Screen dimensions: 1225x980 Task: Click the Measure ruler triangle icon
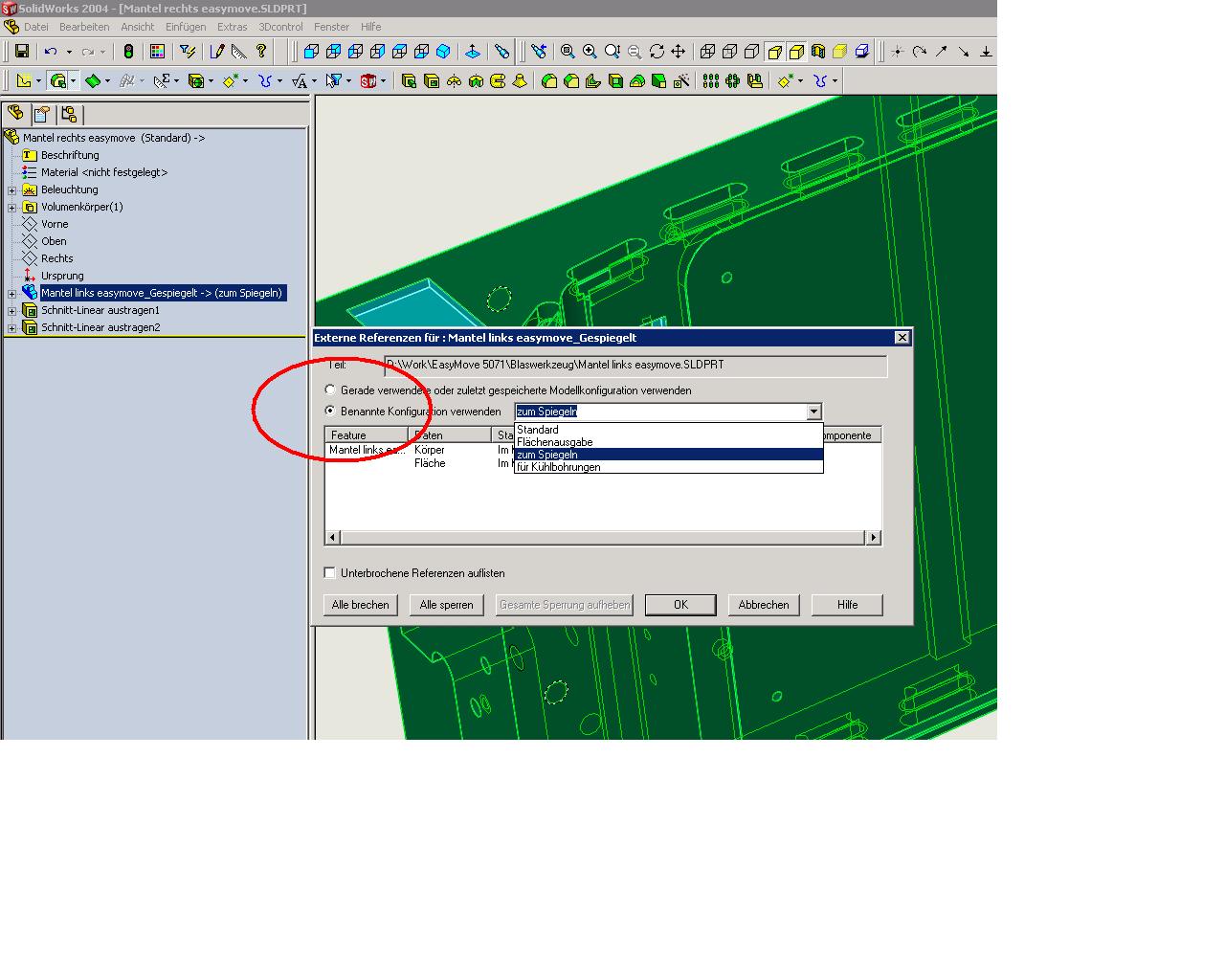[x=239, y=52]
